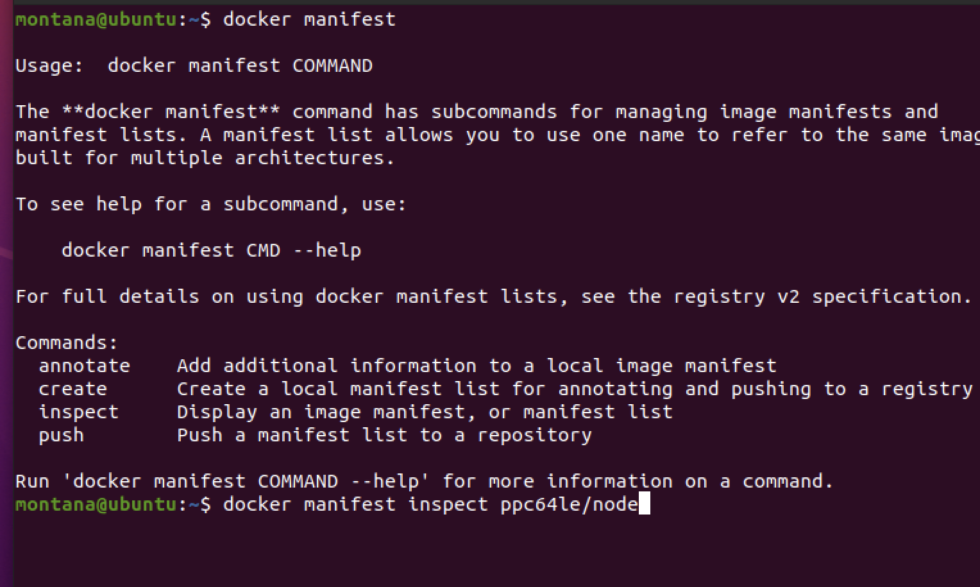Screen dimensions: 980x587
Task: Click the terminal cursor block after ppc64le/node
Action: pyautogui.click(x=644, y=504)
